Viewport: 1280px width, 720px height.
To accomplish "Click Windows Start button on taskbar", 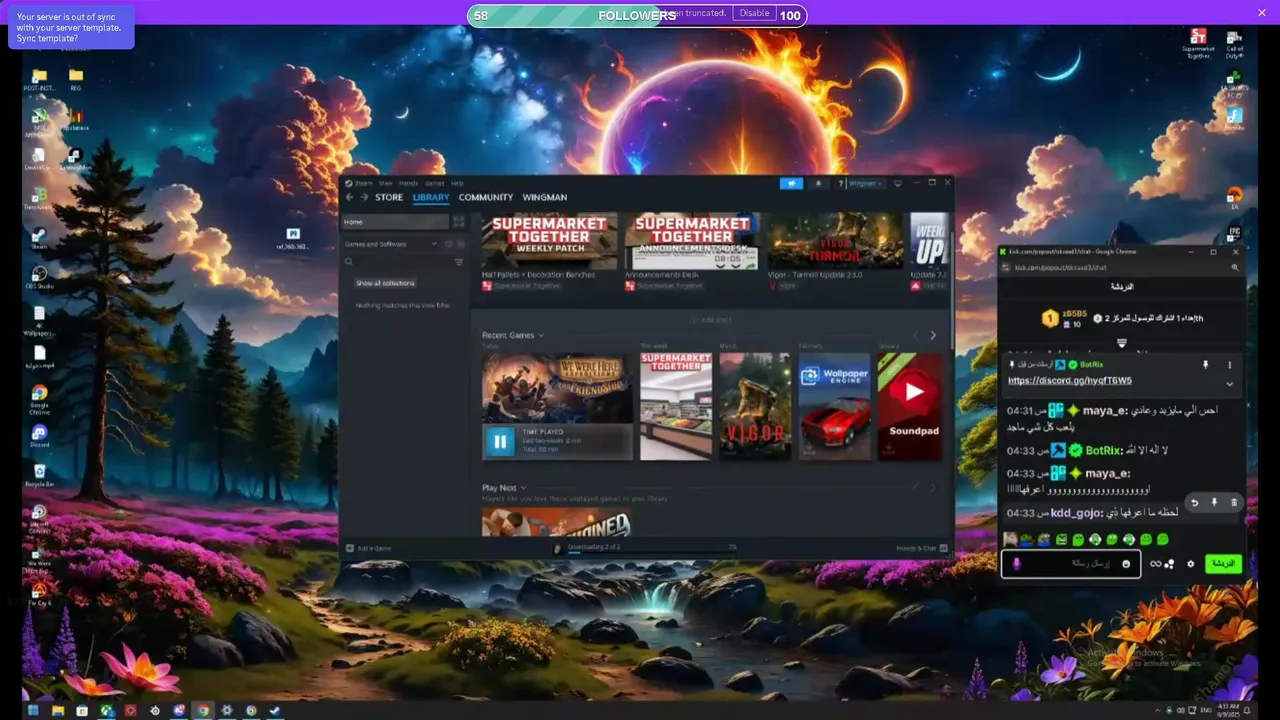I will (33, 711).
